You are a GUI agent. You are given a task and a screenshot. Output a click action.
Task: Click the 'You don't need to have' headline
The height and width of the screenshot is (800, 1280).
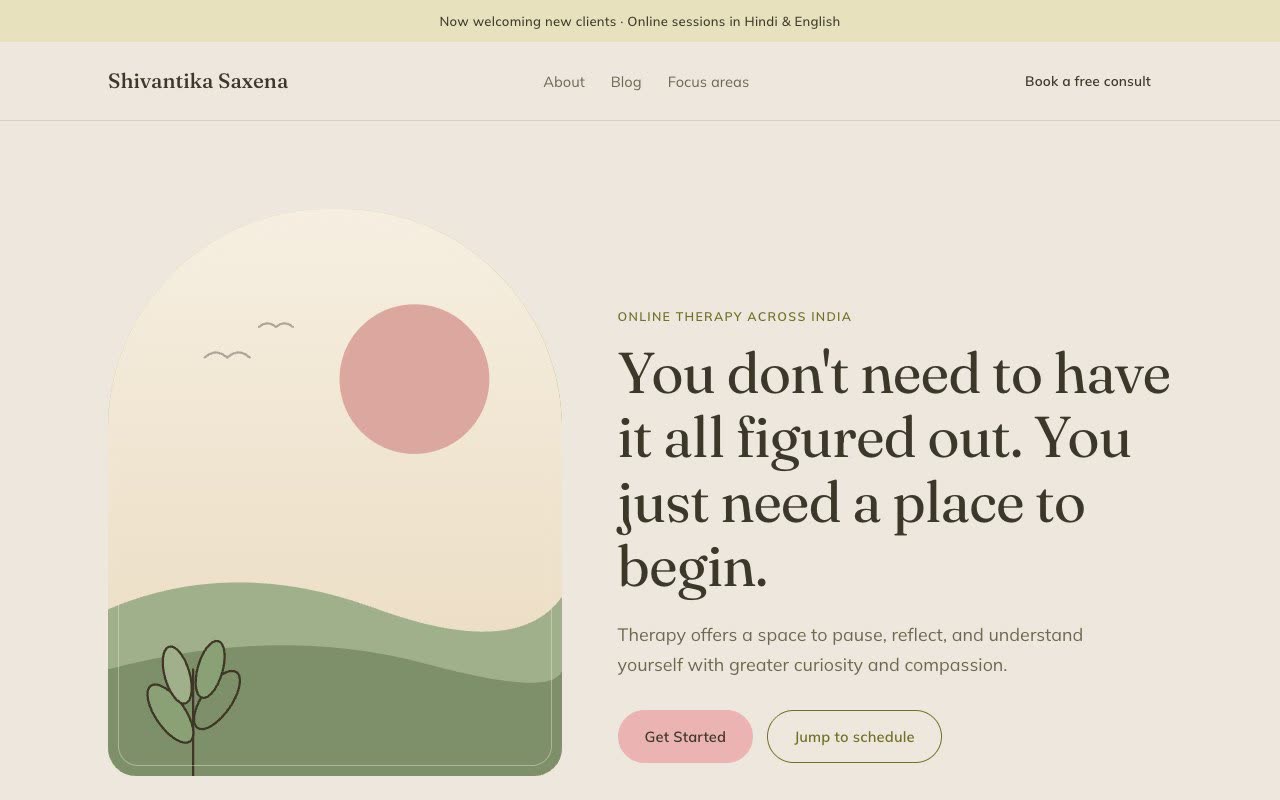pos(894,470)
